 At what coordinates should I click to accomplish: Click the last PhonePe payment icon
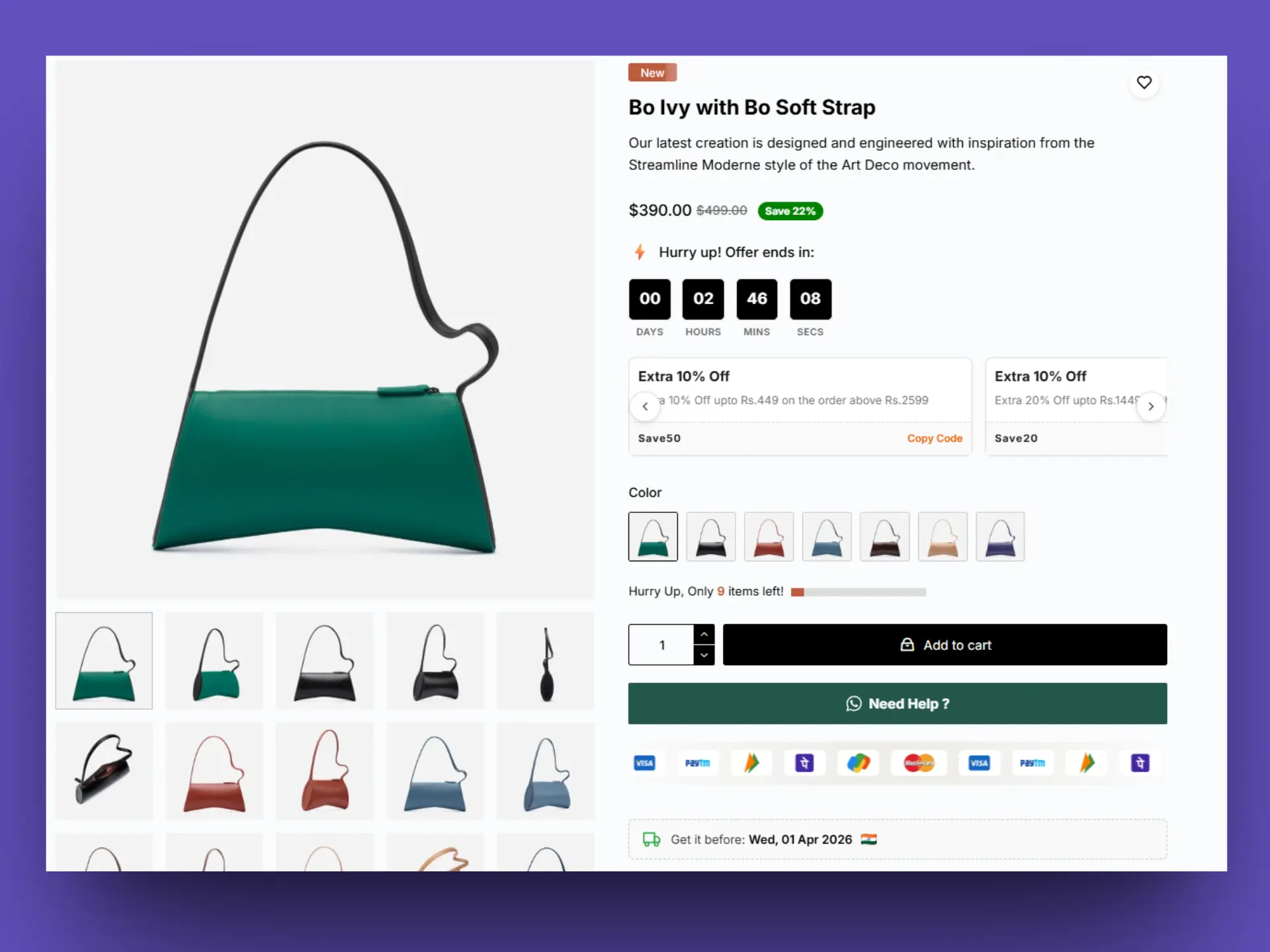[1140, 763]
